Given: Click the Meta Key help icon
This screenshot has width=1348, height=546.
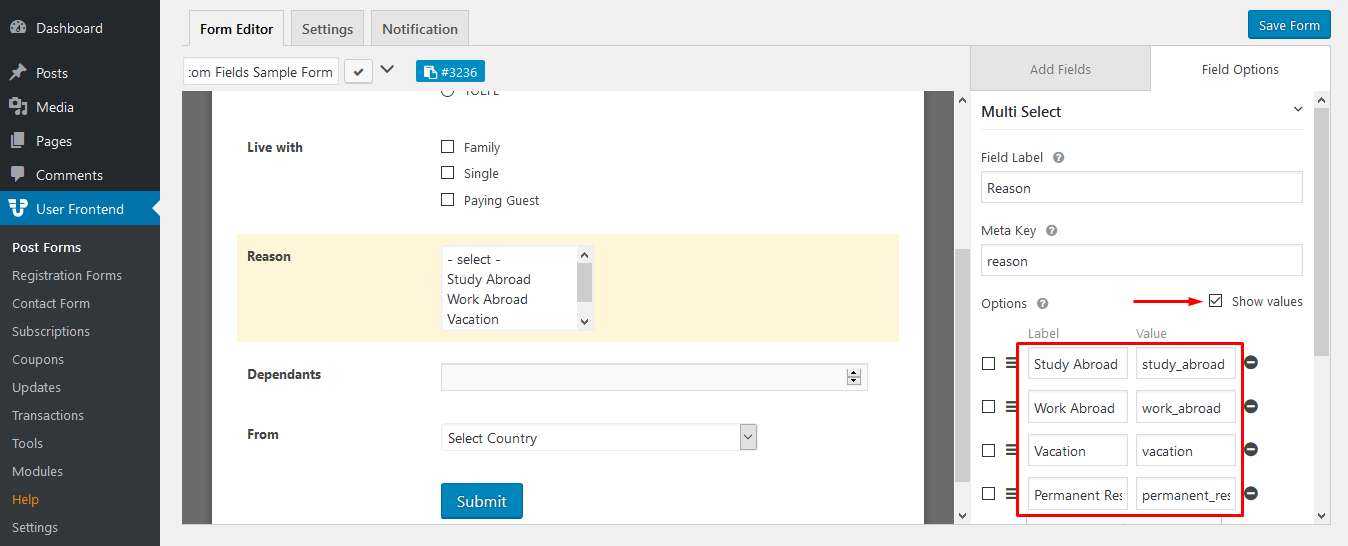Looking at the screenshot, I should 1051,231.
